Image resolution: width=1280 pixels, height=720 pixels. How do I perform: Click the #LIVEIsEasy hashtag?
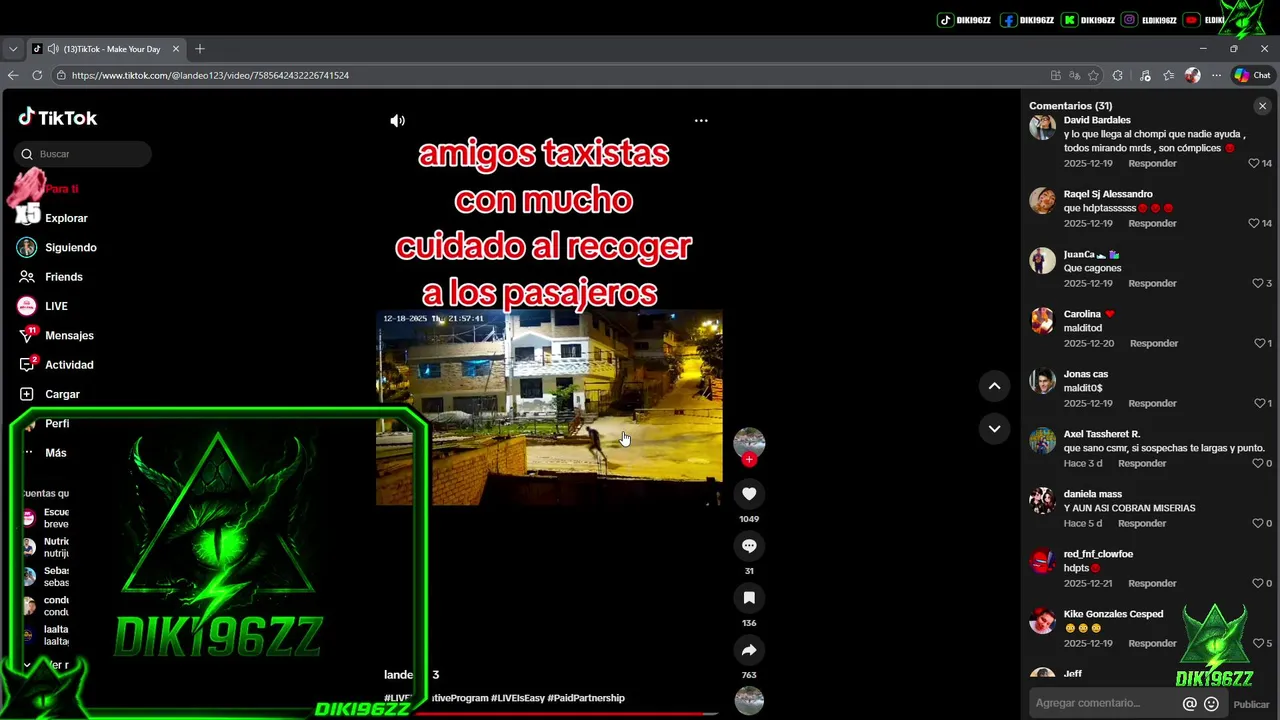click(x=518, y=698)
